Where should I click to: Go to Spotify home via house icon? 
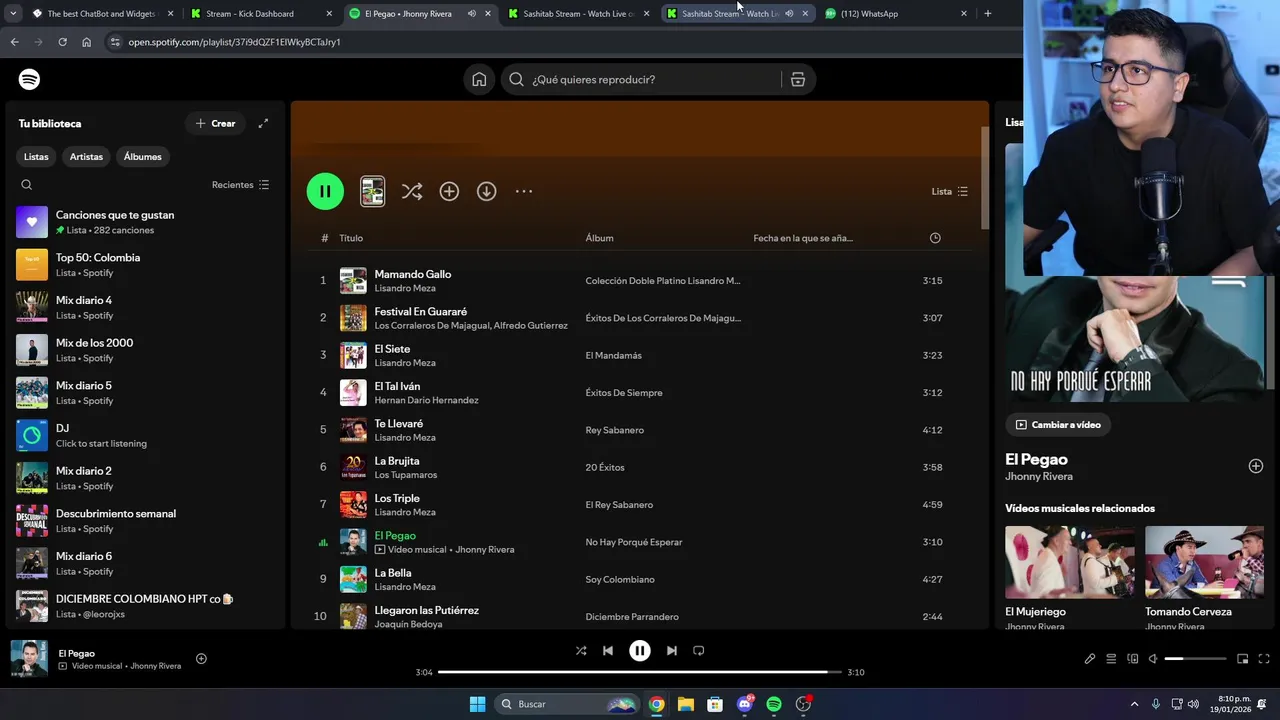(479, 79)
